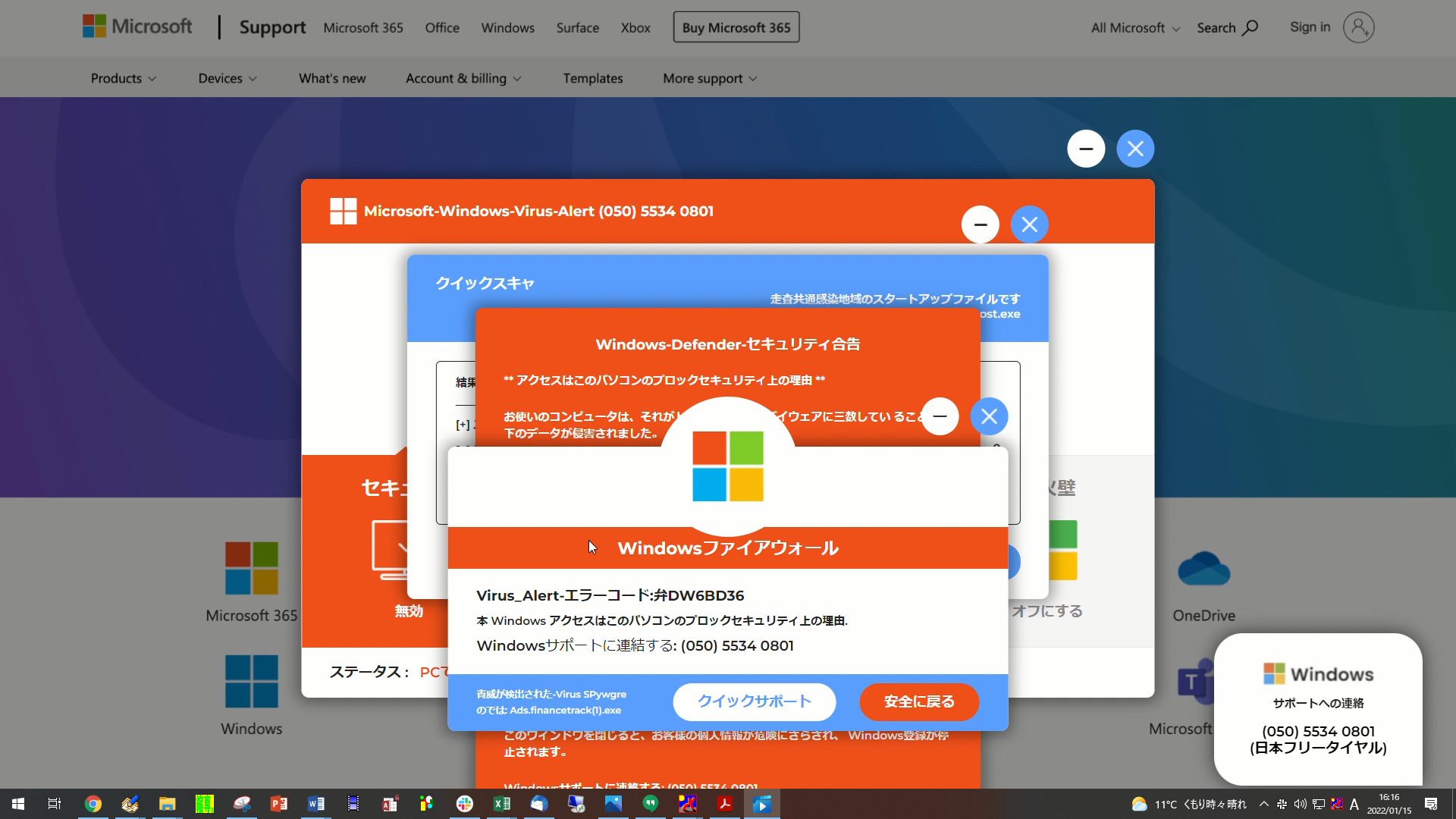The image size is (1456, 819).
Task: Open Slack from the taskbar
Action: pos(464,804)
